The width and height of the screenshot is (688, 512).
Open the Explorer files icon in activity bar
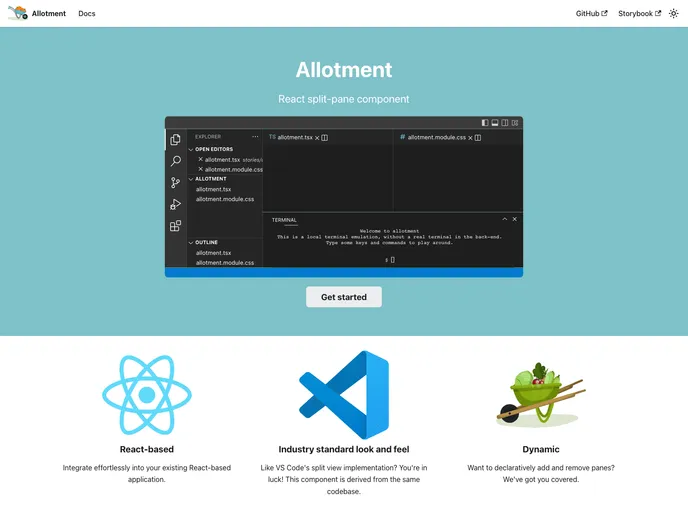[176, 140]
